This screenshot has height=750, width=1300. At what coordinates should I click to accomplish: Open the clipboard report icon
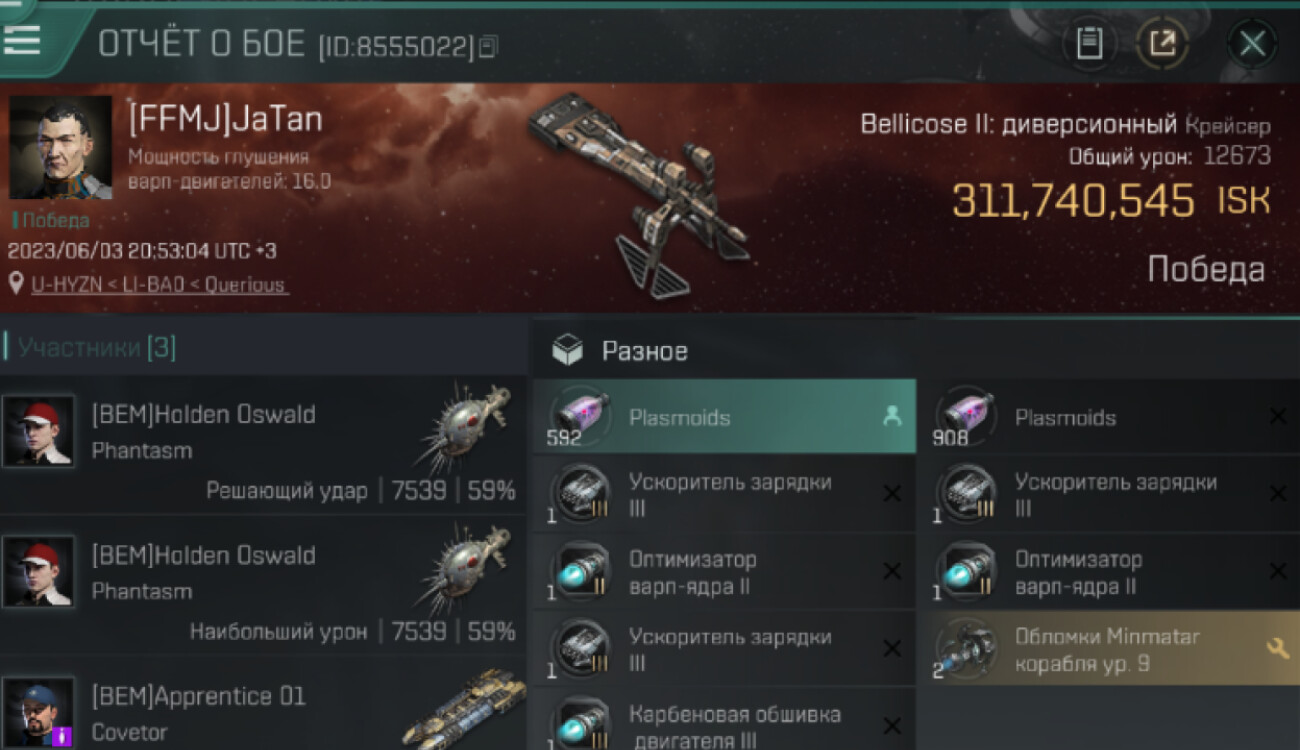[x=1089, y=43]
